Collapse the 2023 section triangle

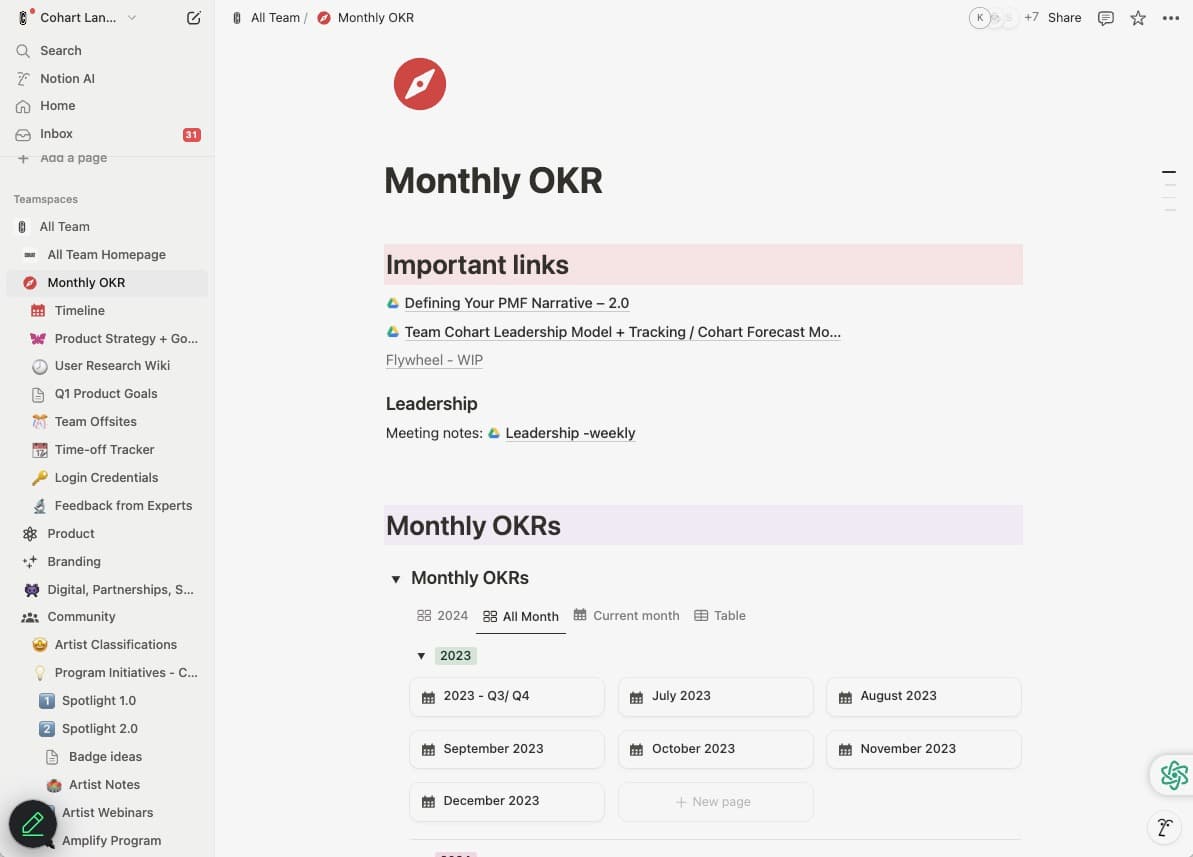click(422, 655)
